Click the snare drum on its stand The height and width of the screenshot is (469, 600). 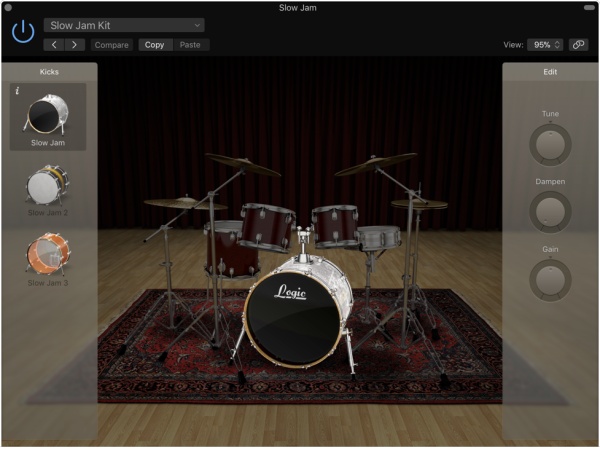coord(378,238)
